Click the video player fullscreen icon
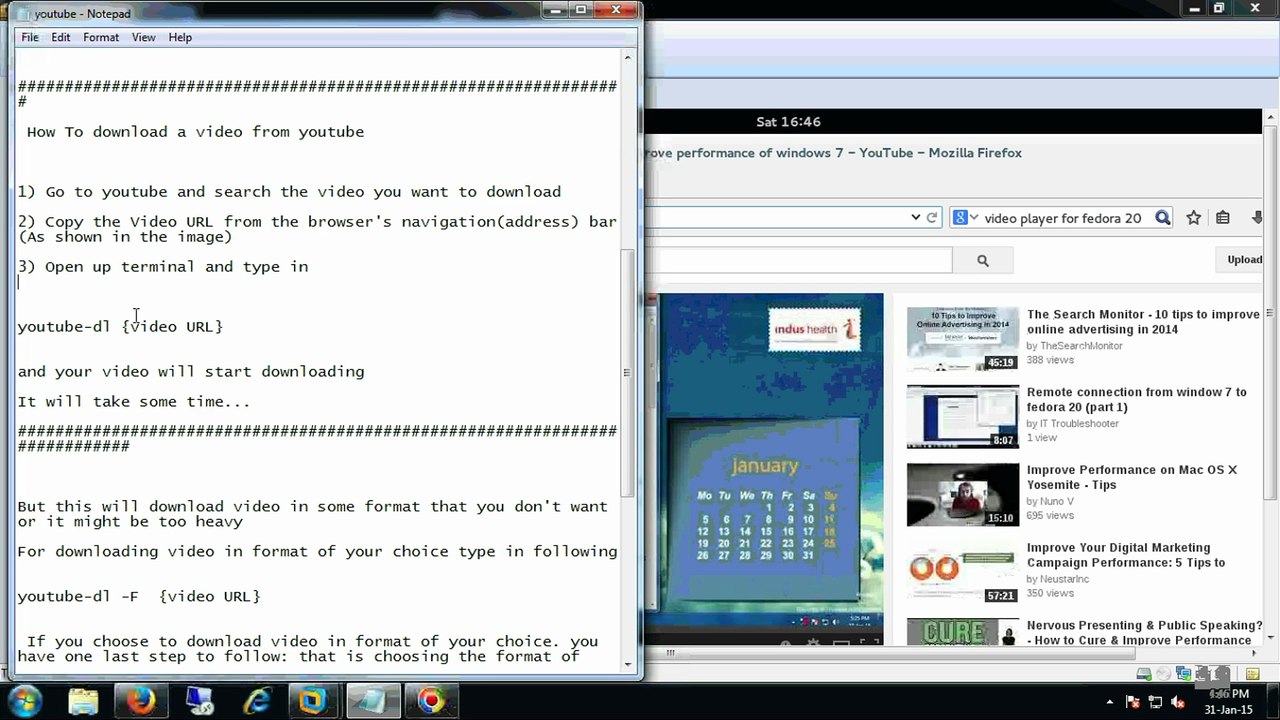This screenshot has width=1280, height=720. click(871, 641)
